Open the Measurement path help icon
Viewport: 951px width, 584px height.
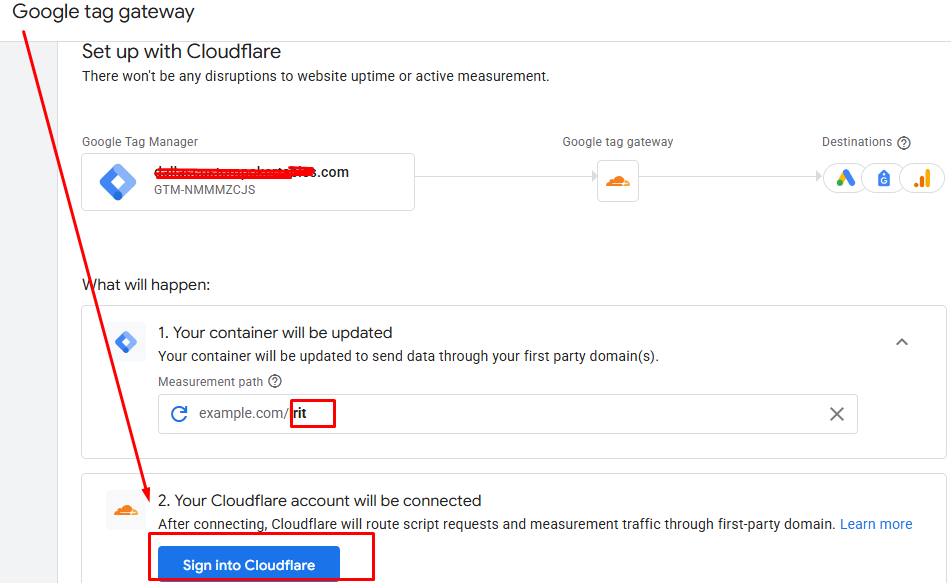(x=275, y=381)
